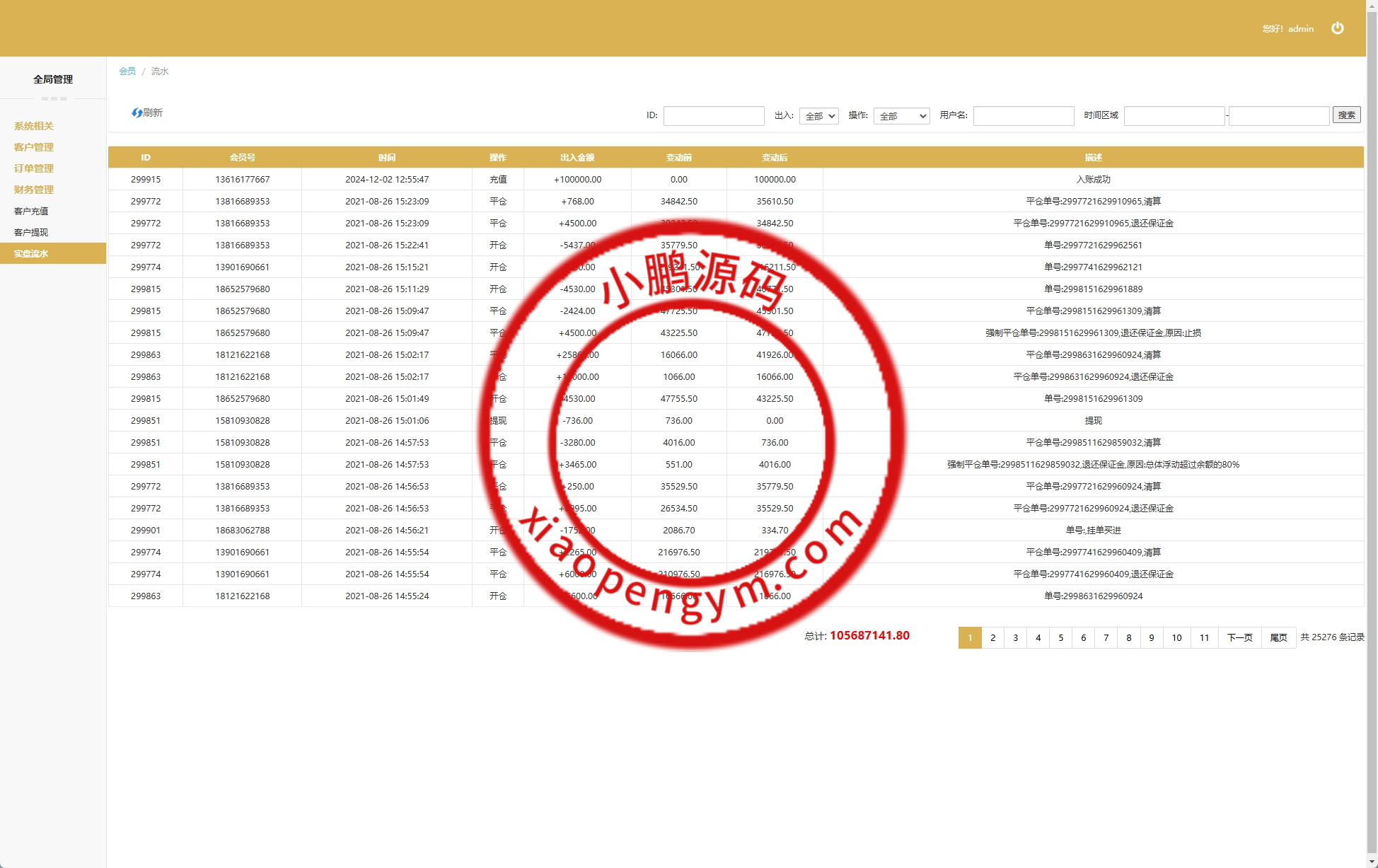This screenshot has height=868, width=1378.
Task: Click 下一页 next page button
Action: (x=1239, y=637)
